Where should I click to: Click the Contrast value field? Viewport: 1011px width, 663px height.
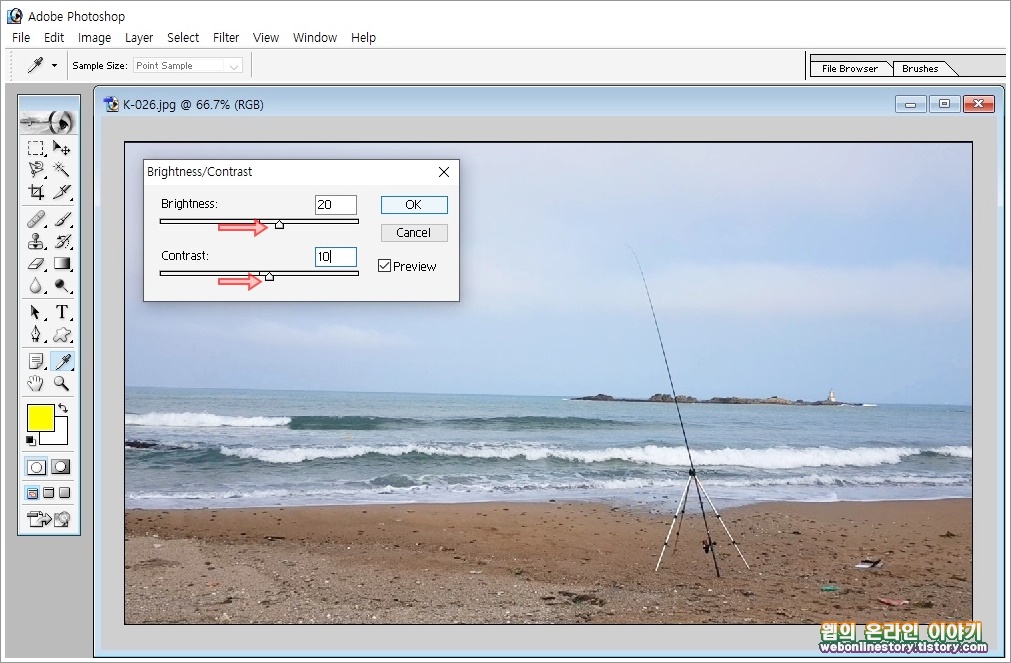point(335,256)
